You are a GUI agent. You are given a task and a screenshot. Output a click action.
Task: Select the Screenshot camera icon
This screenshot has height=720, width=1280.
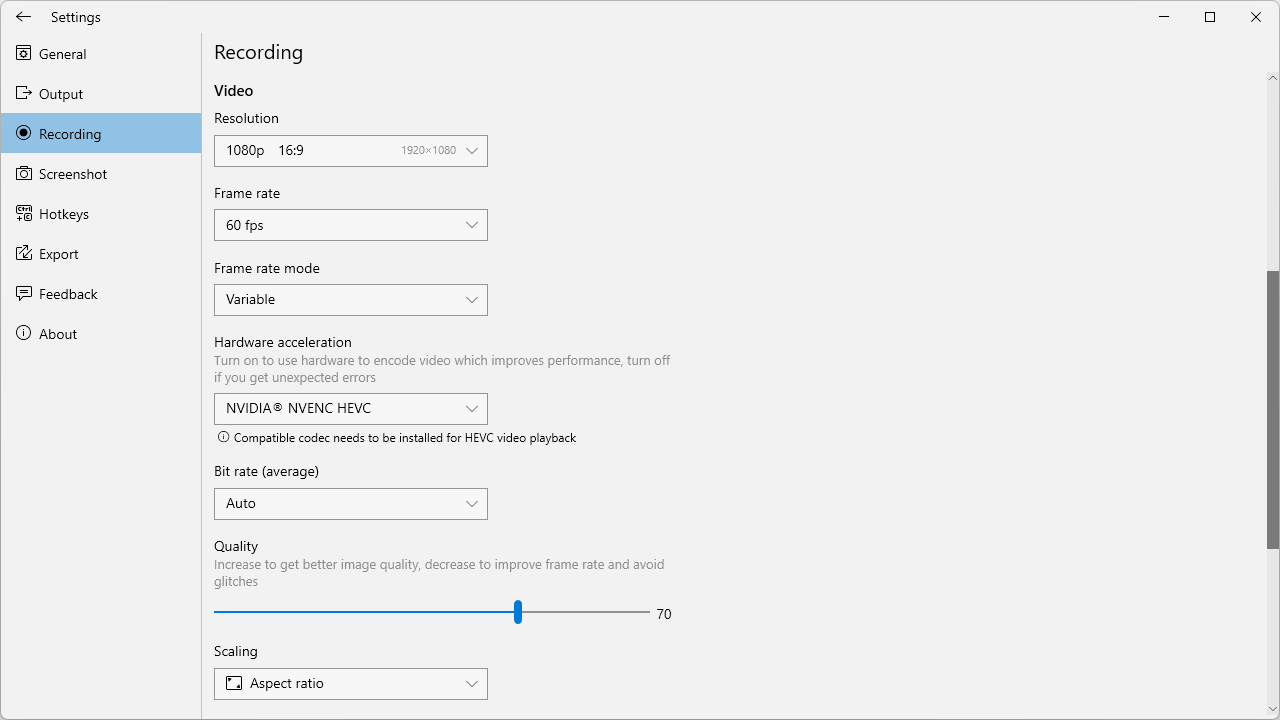[23, 173]
